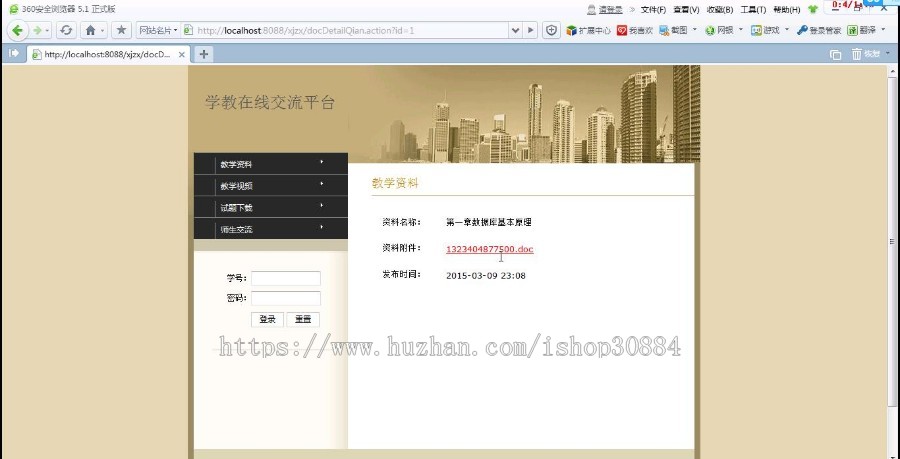Screen dimensions: 900x459
Task: Click the 重置 reset button
Action: [x=303, y=320]
